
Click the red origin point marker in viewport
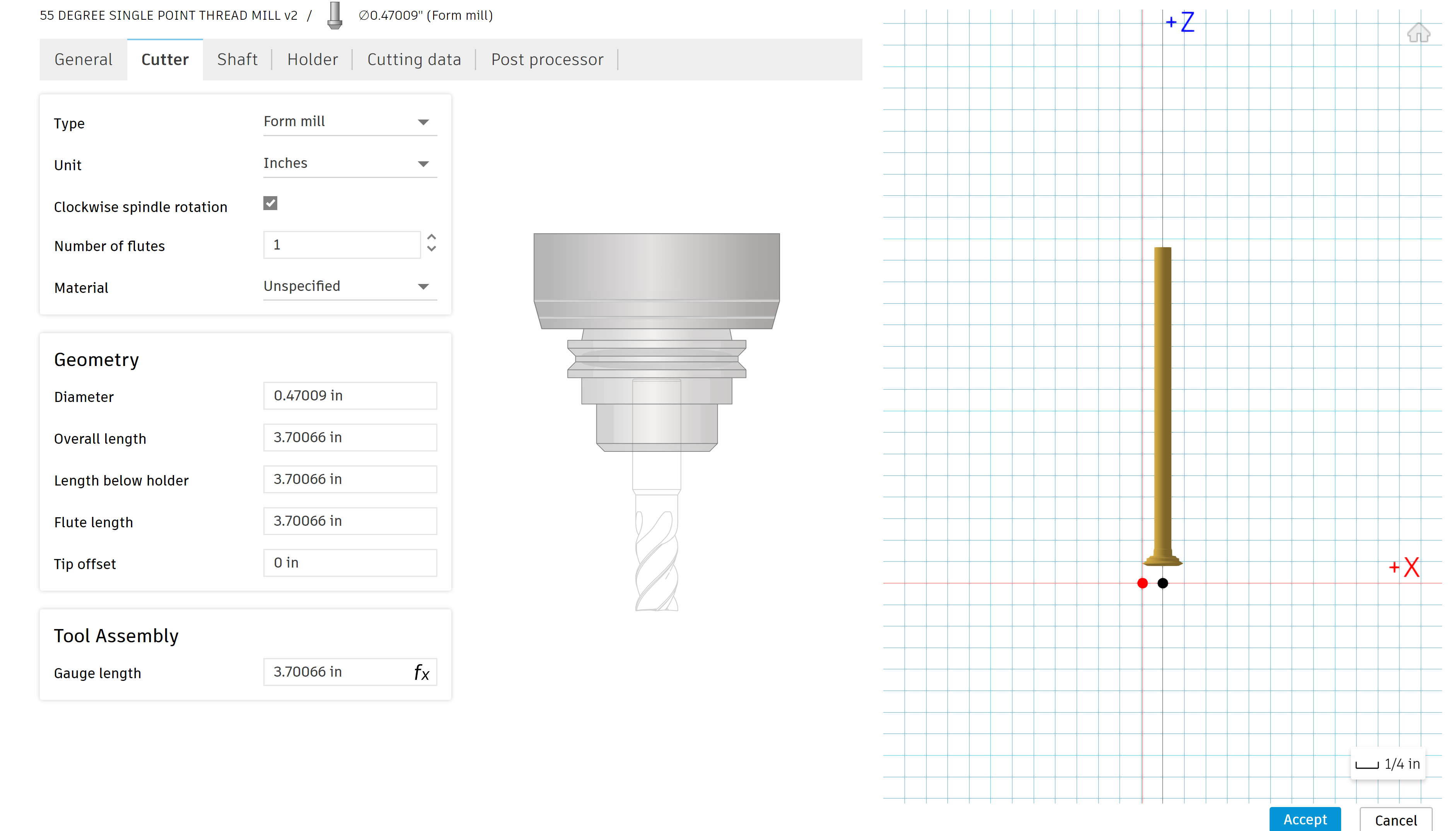point(1143,583)
